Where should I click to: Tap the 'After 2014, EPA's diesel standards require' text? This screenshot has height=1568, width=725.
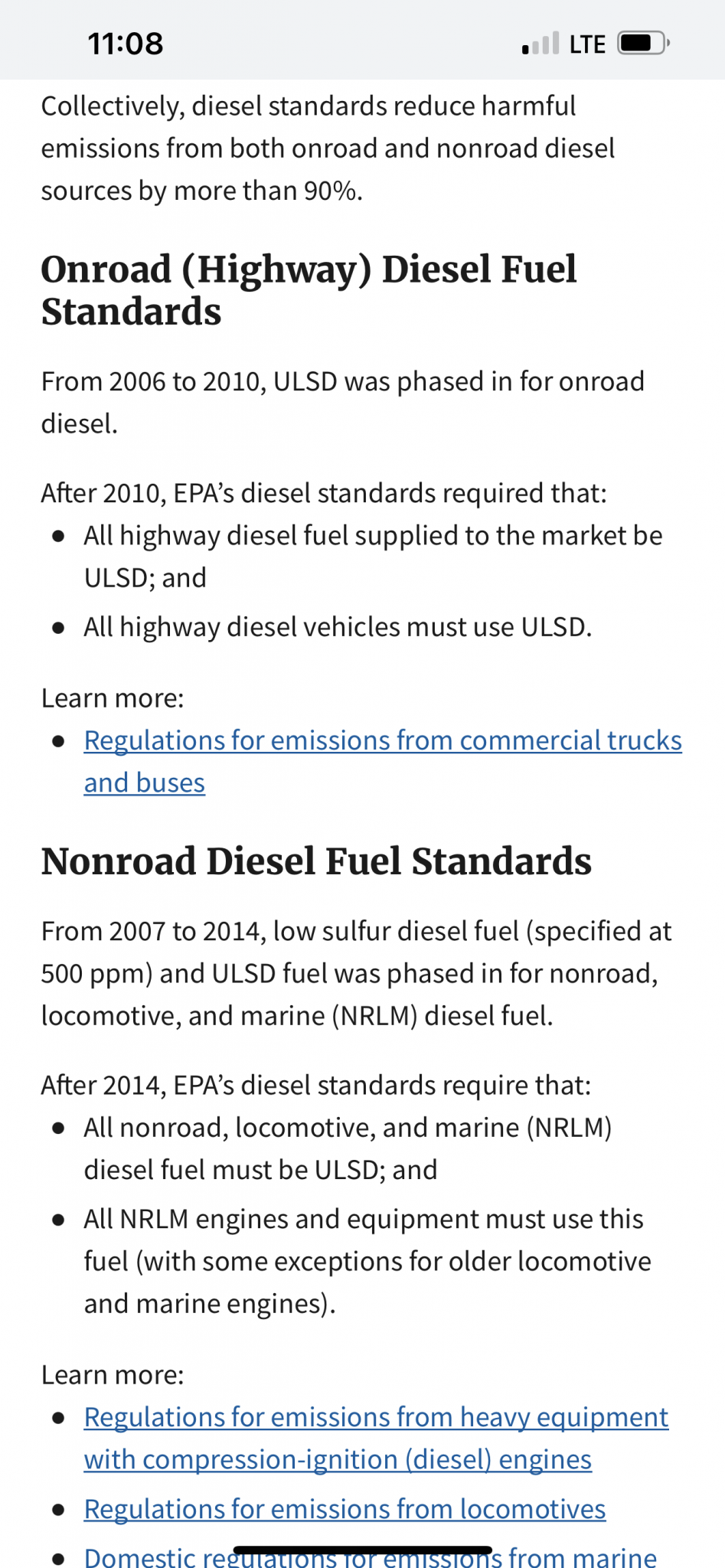pos(316,1085)
